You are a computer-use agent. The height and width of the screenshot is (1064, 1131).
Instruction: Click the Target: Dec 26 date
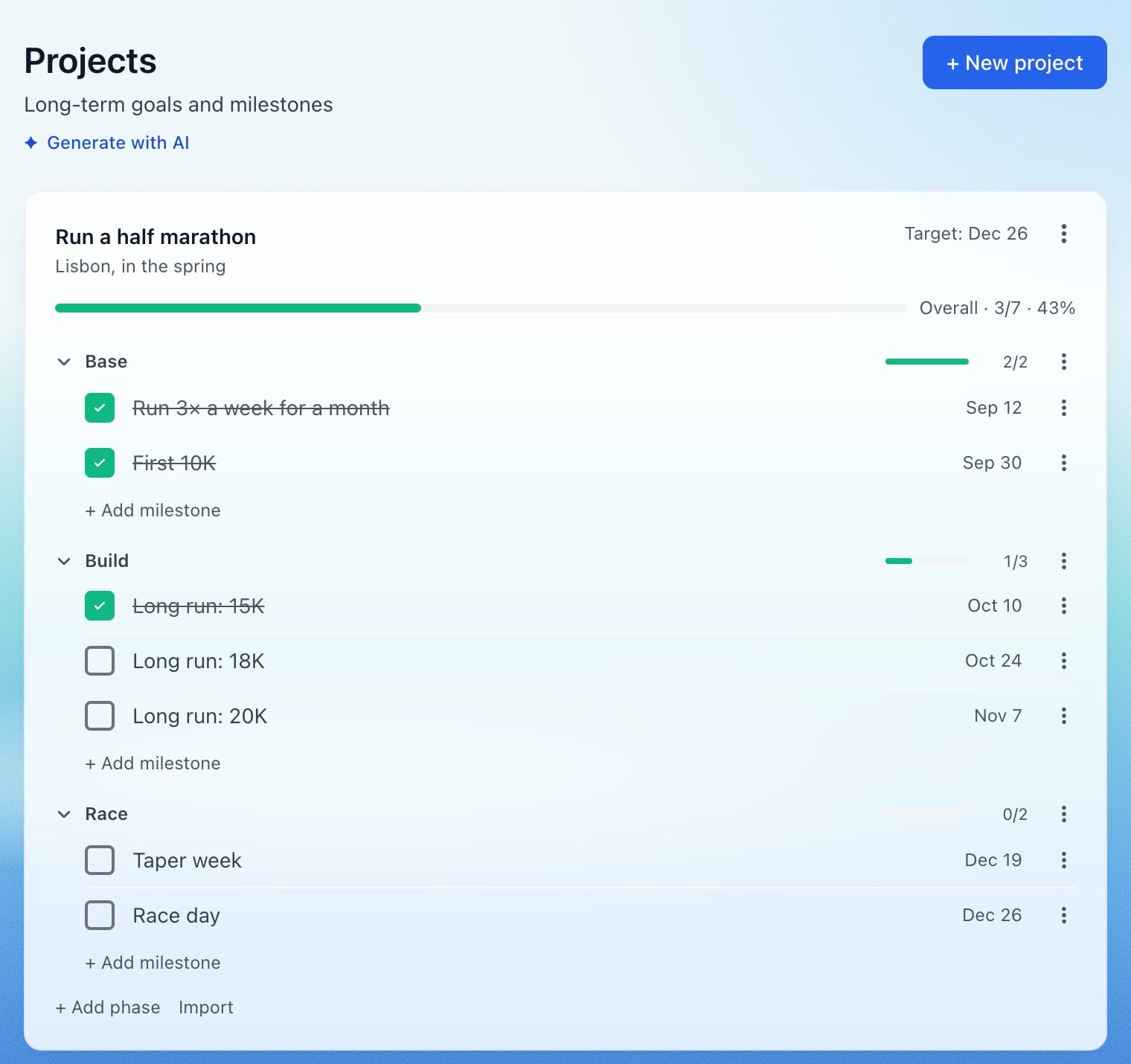tap(966, 234)
